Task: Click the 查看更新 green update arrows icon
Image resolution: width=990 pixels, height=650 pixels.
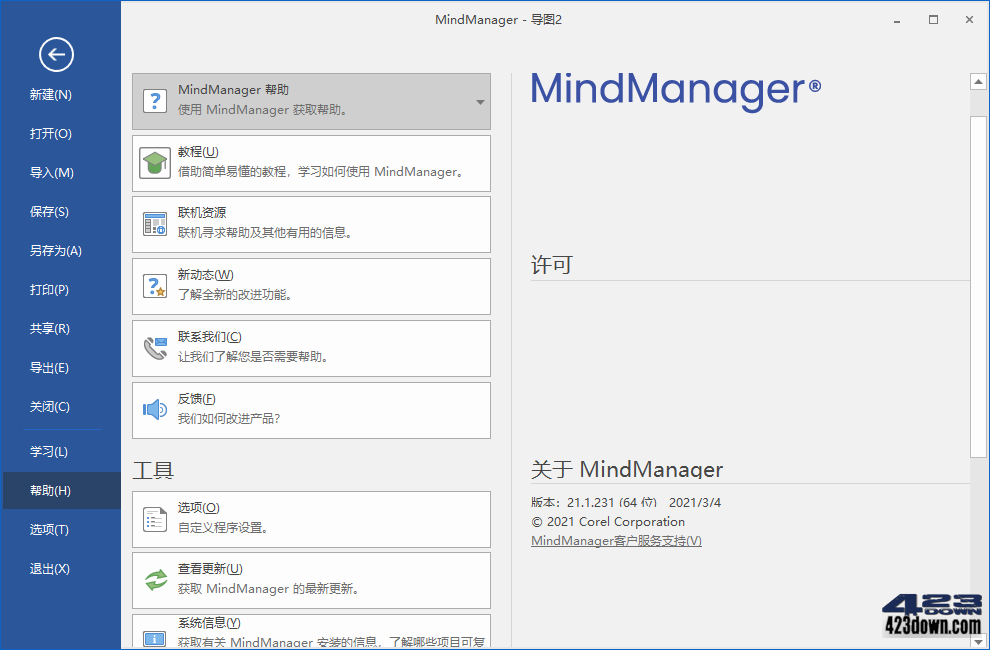Action: pyautogui.click(x=155, y=580)
